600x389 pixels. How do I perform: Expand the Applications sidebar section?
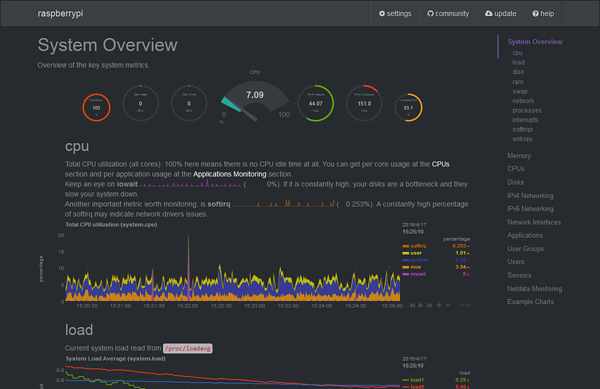click(x=525, y=235)
